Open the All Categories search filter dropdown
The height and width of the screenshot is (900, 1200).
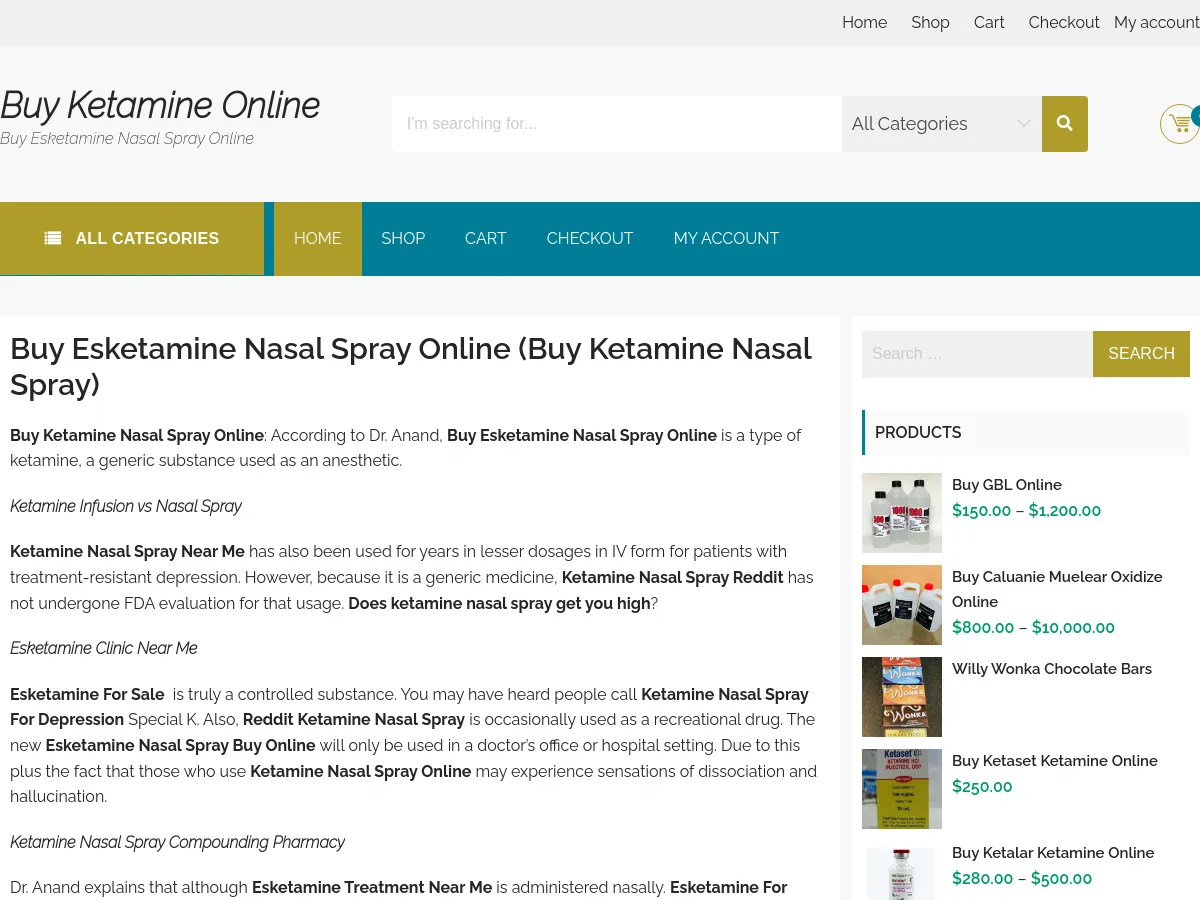coord(941,124)
